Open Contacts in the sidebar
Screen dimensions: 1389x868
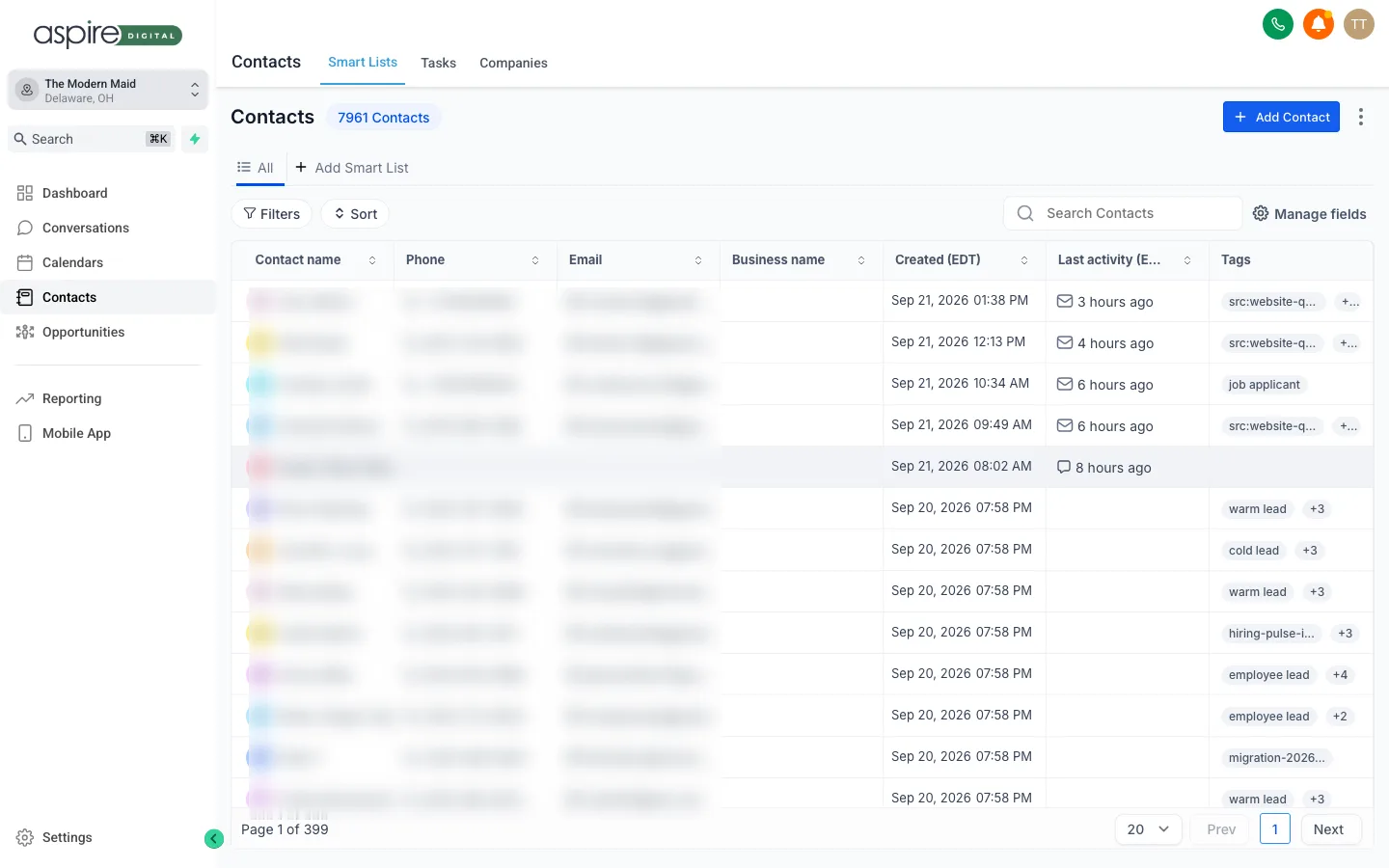tap(108, 297)
